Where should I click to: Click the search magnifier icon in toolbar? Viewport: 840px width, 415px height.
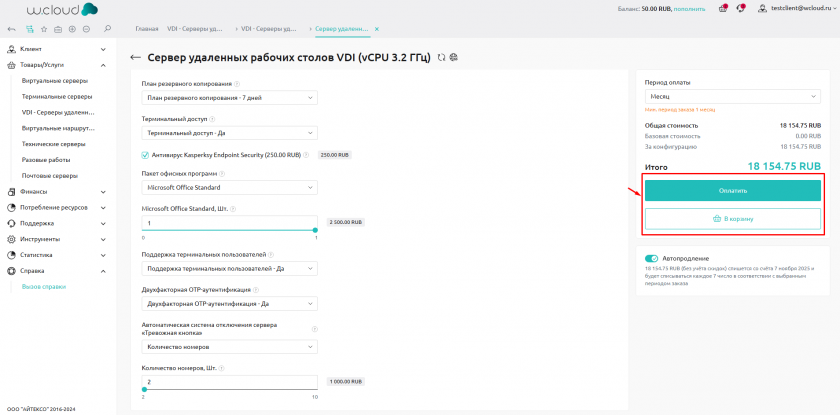coord(107,30)
